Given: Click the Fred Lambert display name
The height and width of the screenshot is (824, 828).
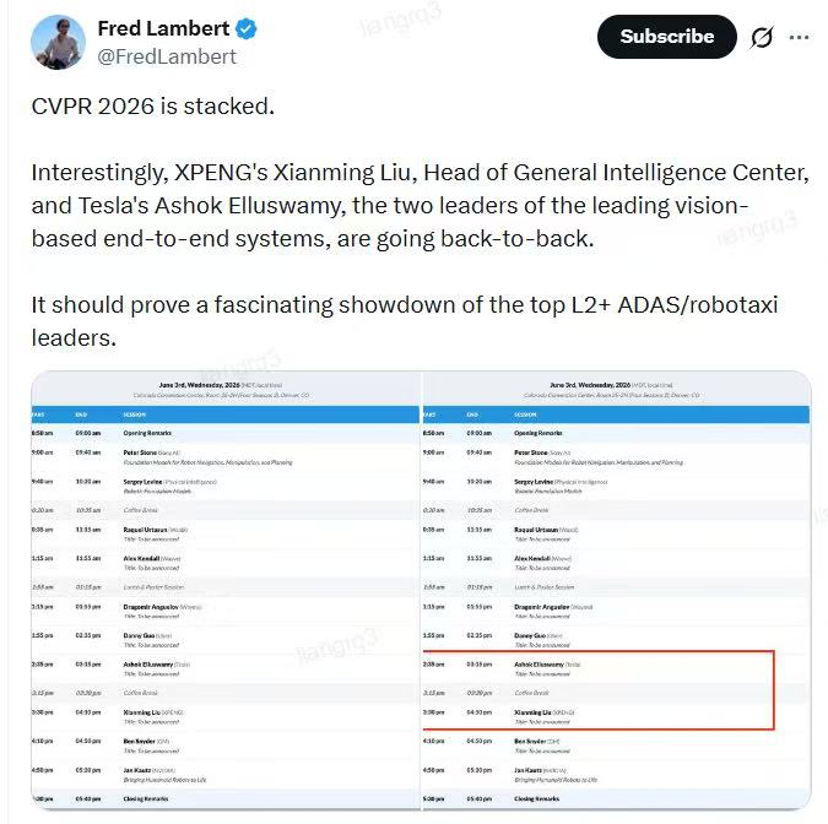Looking at the screenshot, I should click(x=164, y=29).
